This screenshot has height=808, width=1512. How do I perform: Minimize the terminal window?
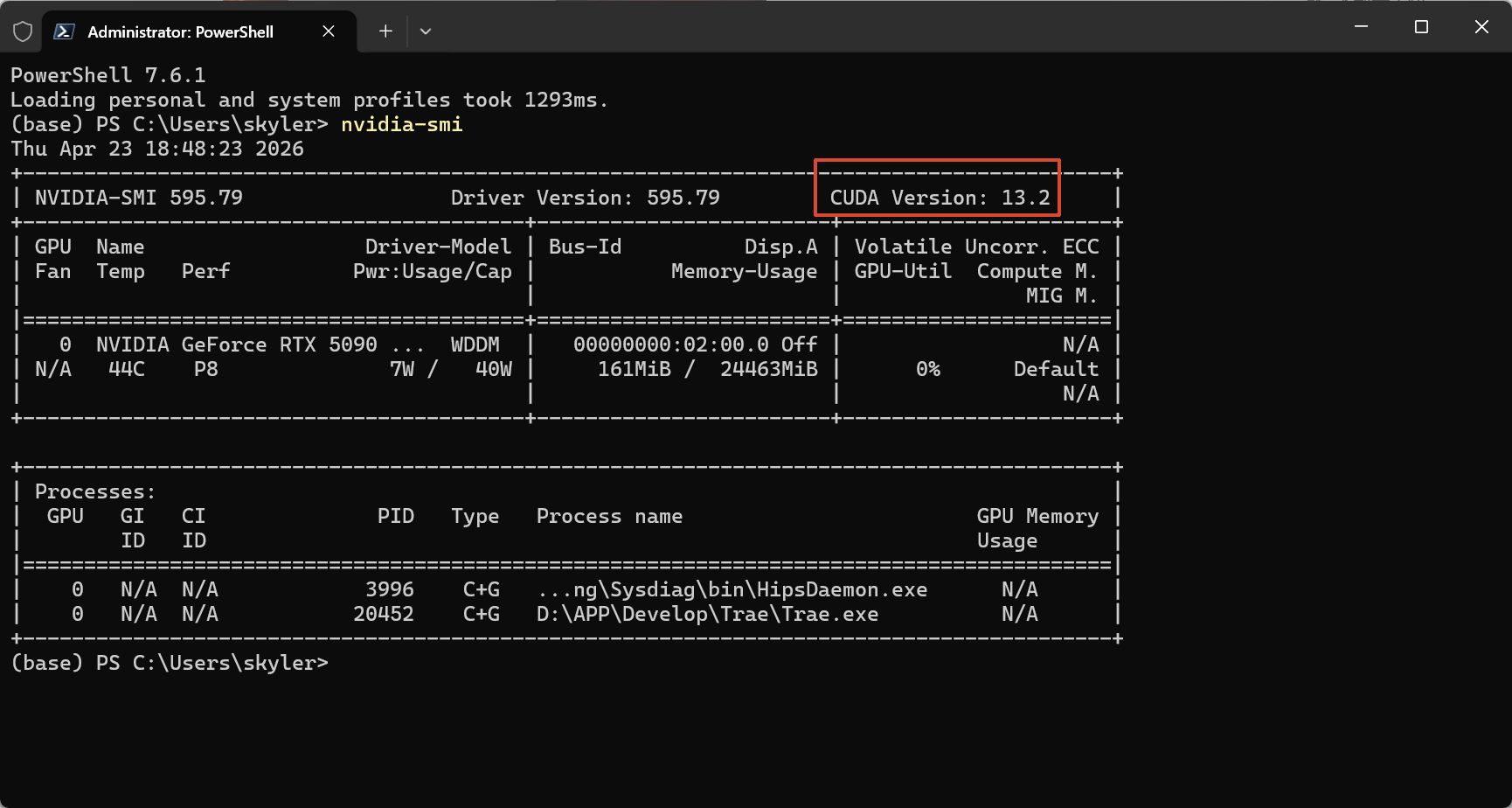[1361, 27]
